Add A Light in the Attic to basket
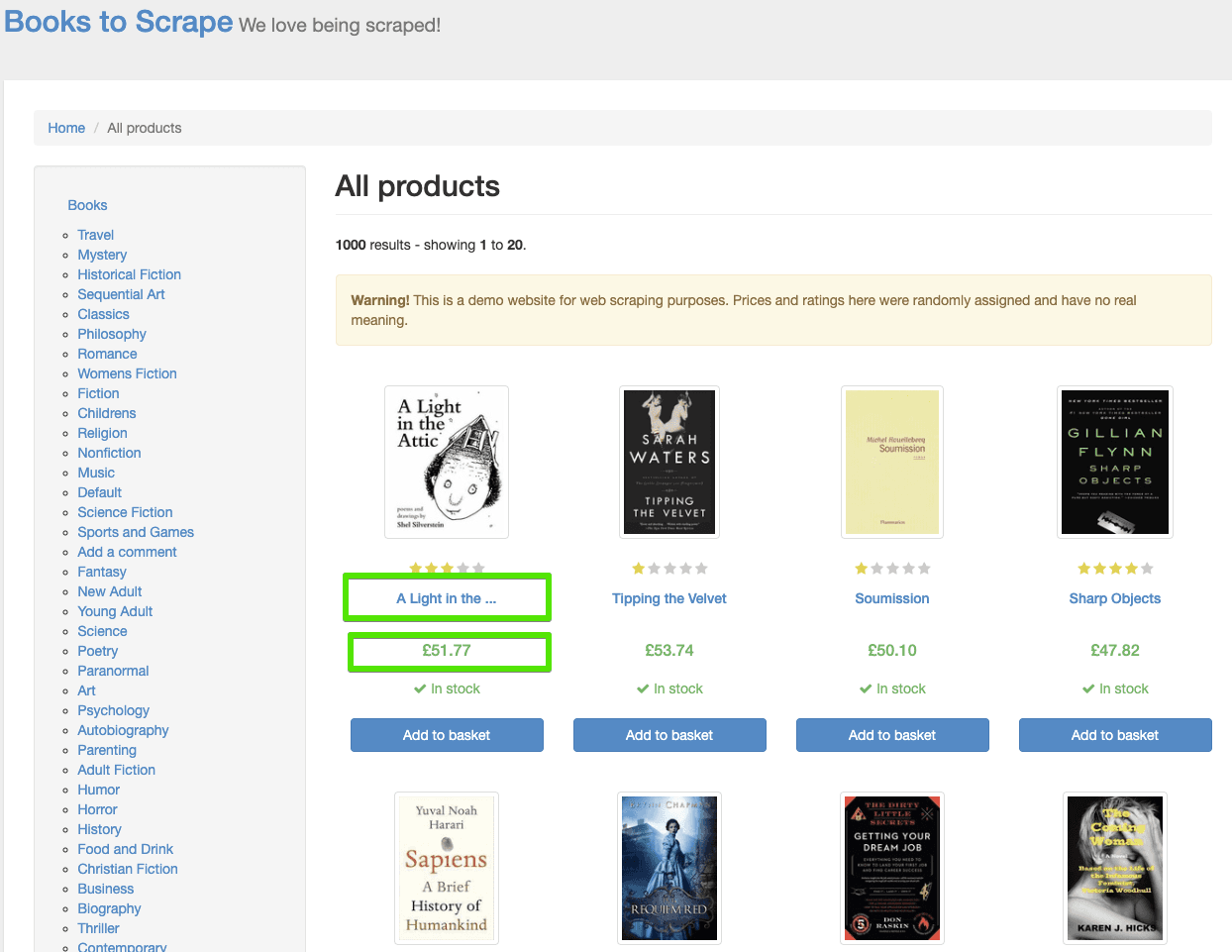Viewport: 1232px width, 952px height. (446, 735)
